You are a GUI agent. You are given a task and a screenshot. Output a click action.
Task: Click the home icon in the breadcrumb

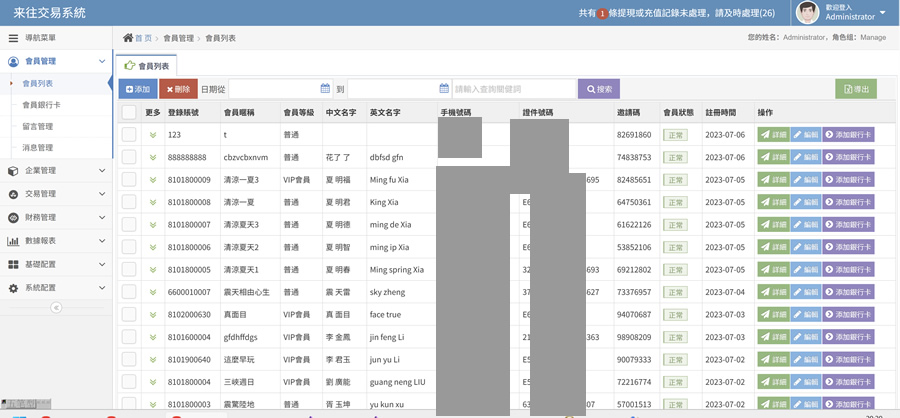(x=128, y=38)
